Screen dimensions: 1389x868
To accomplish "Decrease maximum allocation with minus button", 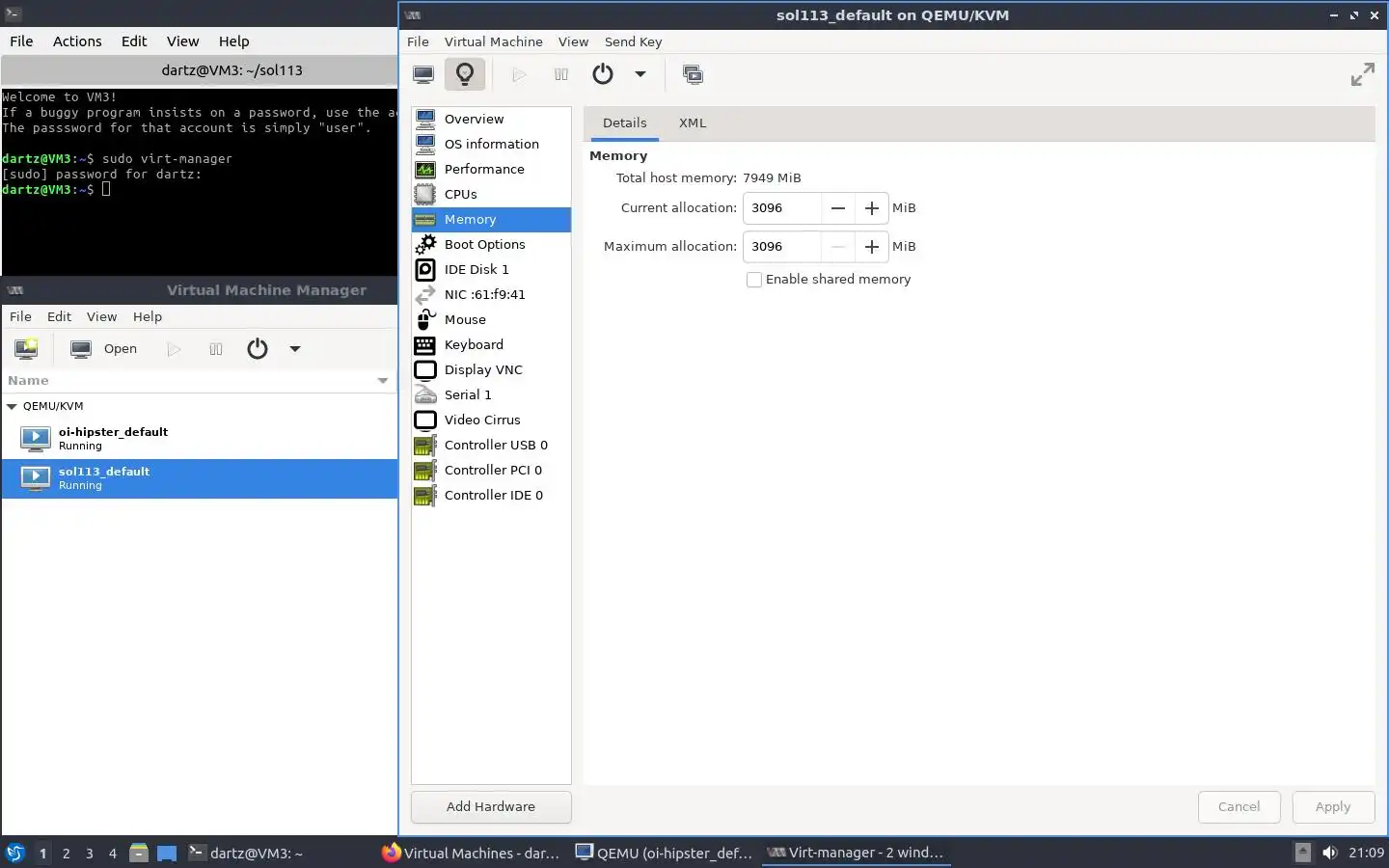I will [838, 247].
